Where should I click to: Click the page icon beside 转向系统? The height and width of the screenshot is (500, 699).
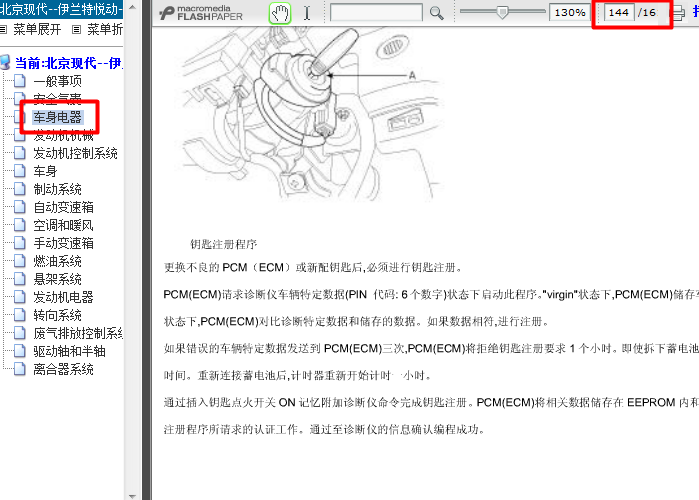[20, 315]
